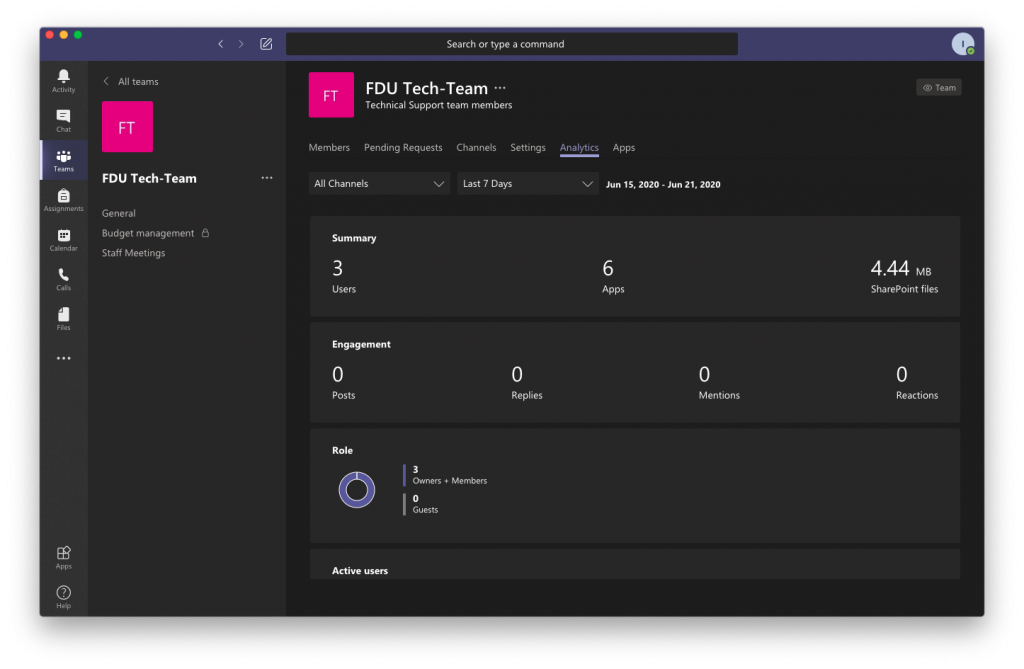Go back using the back arrow
The width and height of the screenshot is (1024, 669).
[221, 44]
